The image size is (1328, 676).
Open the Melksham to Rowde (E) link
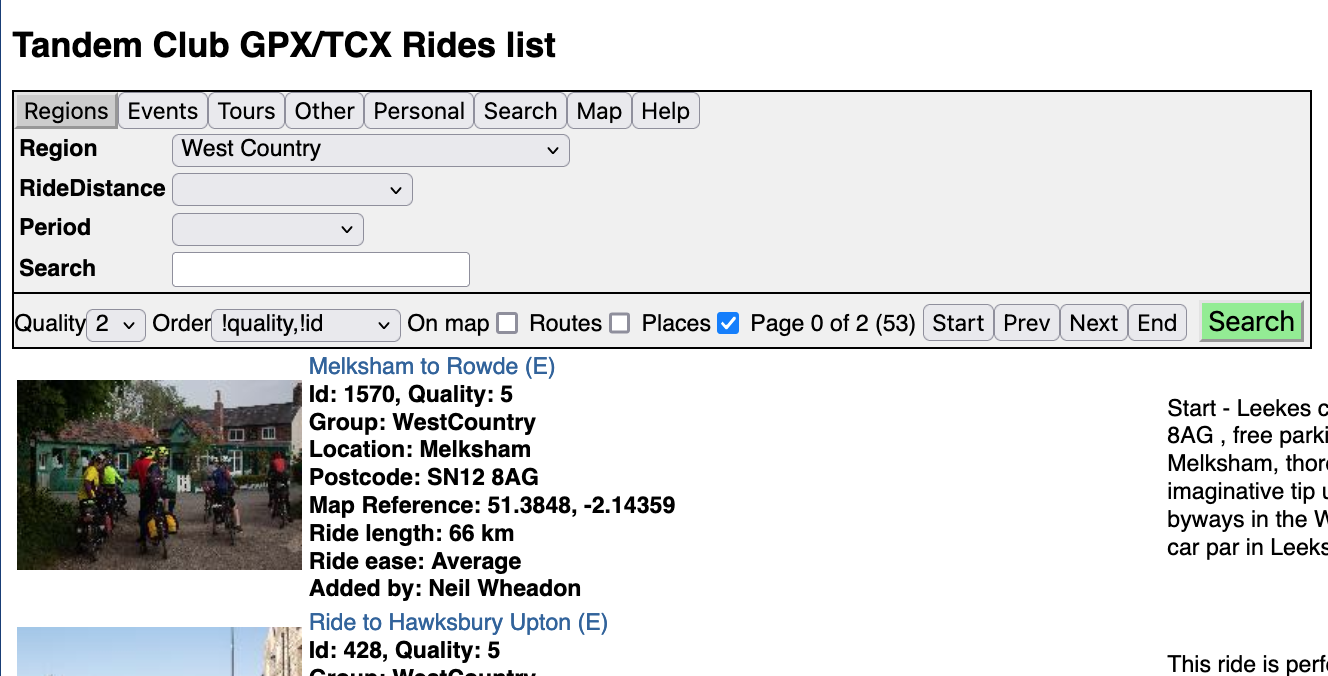[x=431, y=366]
